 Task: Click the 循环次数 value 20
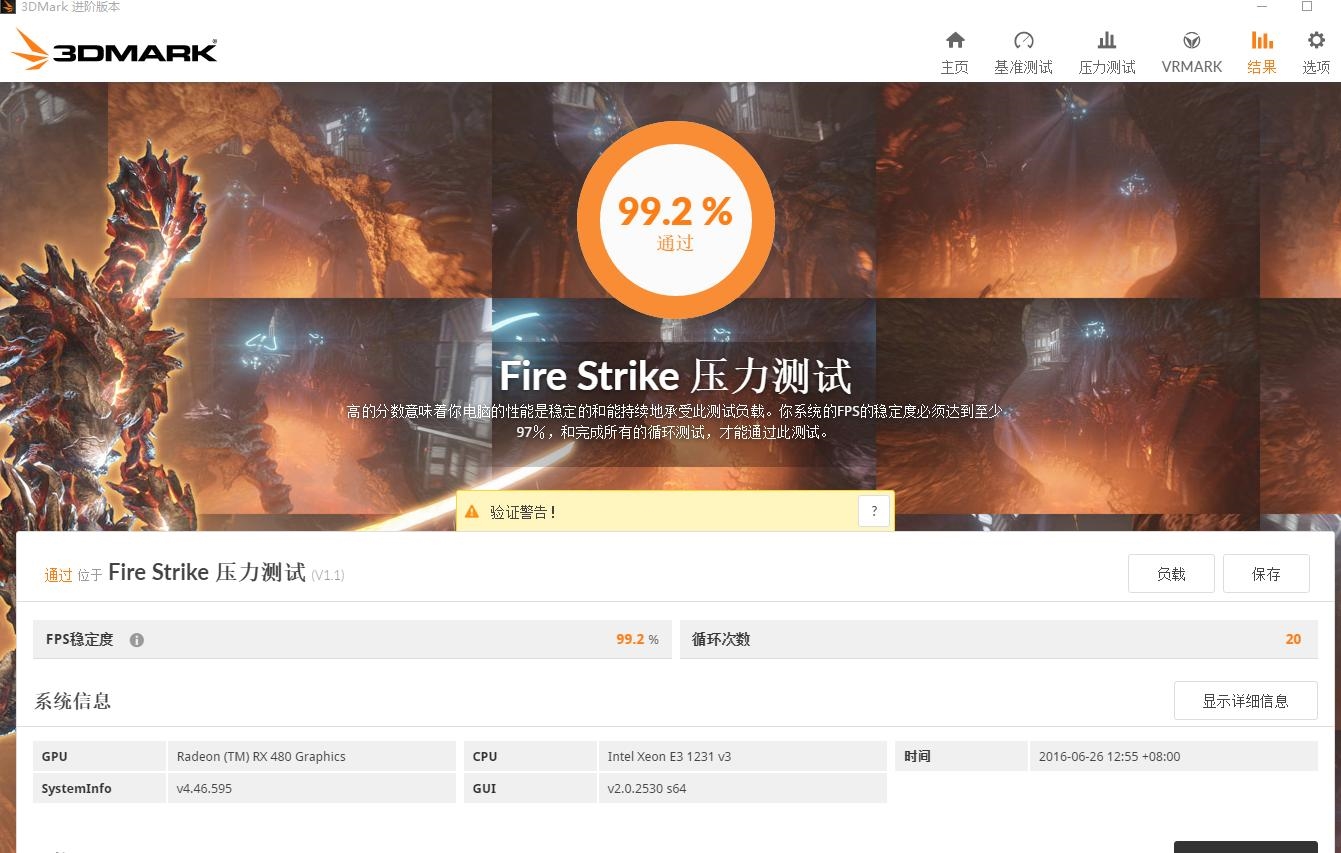1293,639
